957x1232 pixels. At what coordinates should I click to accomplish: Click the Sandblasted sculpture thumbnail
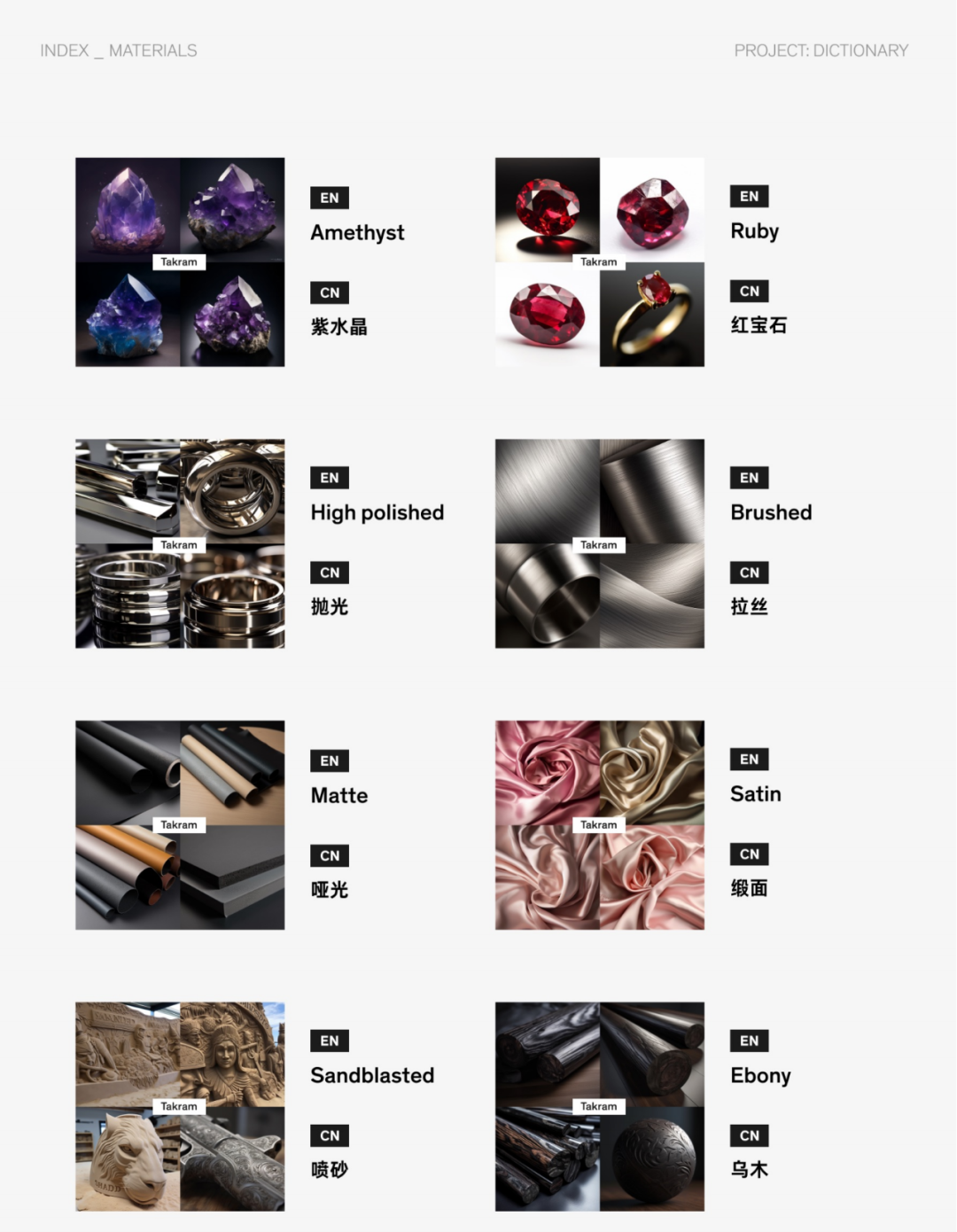click(180, 1106)
